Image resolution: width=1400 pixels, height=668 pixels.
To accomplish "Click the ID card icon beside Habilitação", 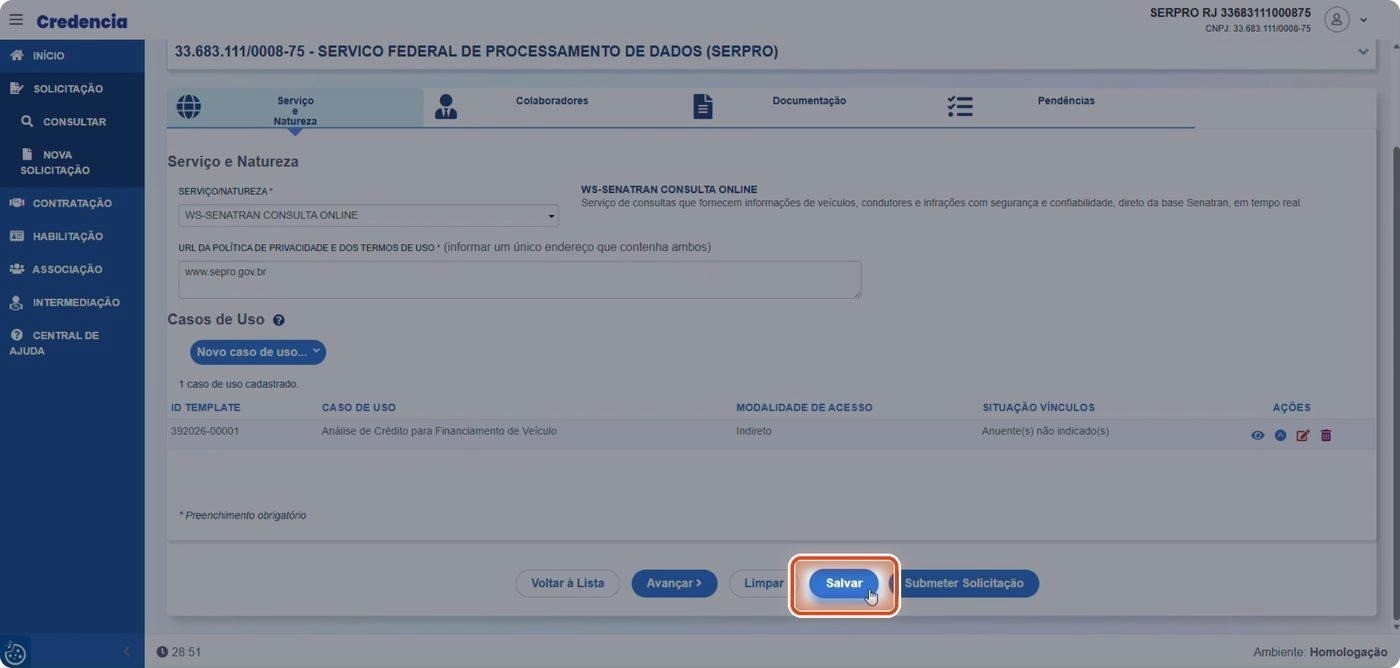I will coord(17,236).
